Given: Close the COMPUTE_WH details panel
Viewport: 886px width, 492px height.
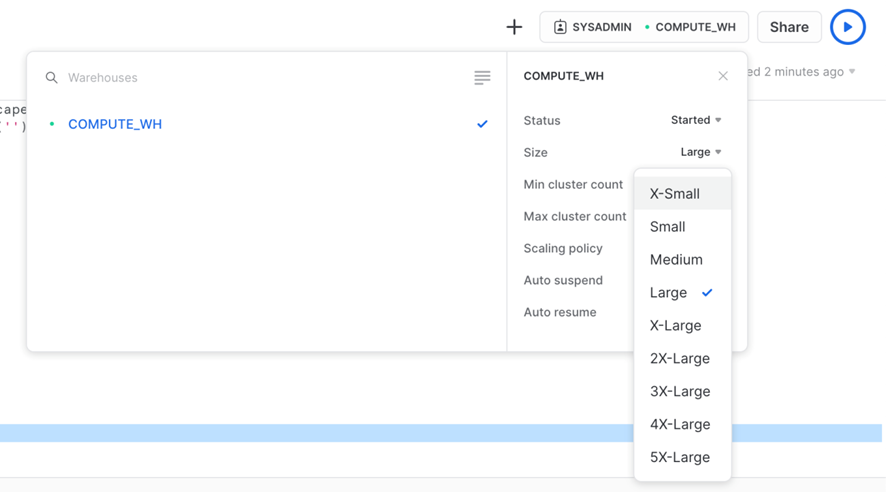Looking at the screenshot, I should coord(723,76).
